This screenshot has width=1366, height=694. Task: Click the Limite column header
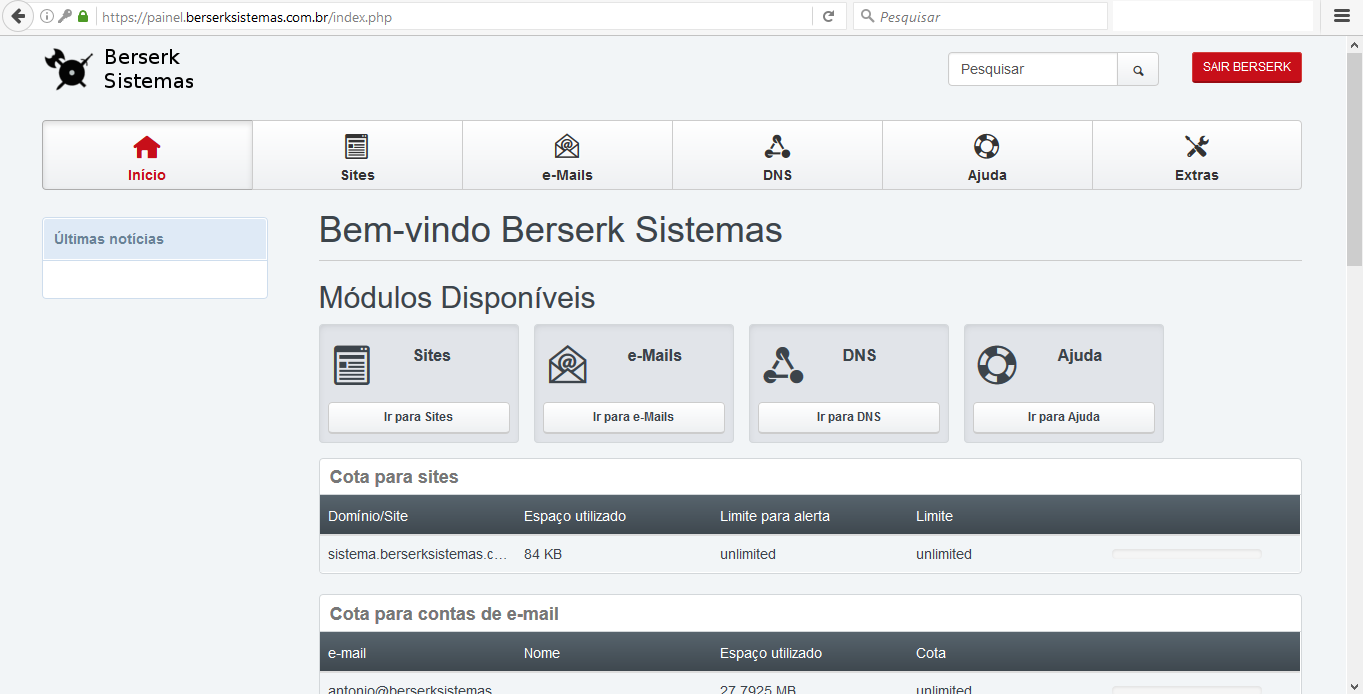tap(934, 516)
